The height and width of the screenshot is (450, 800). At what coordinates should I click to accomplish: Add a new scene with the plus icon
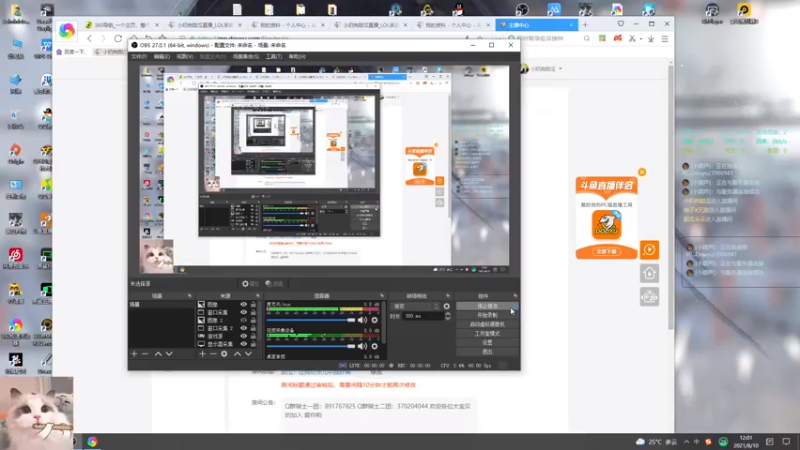click(x=134, y=354)
